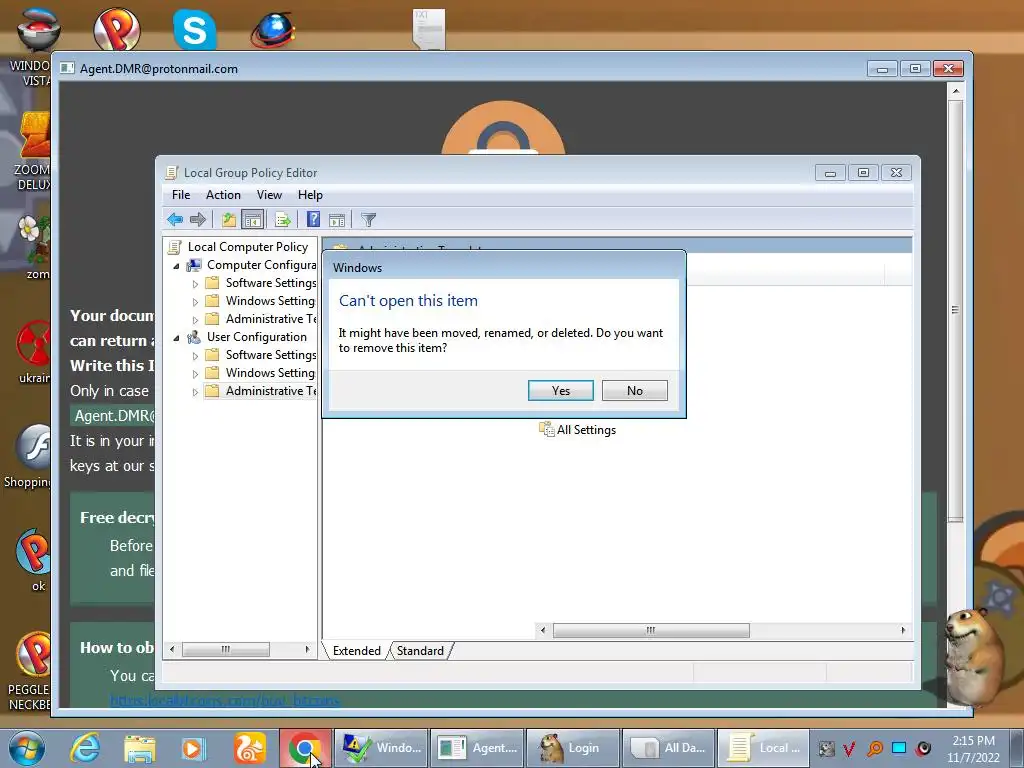Click the vertical scrollbar thumb of Agent.DMR window
This screenshot has height=768, width=1024.
(x=955, y=310)
